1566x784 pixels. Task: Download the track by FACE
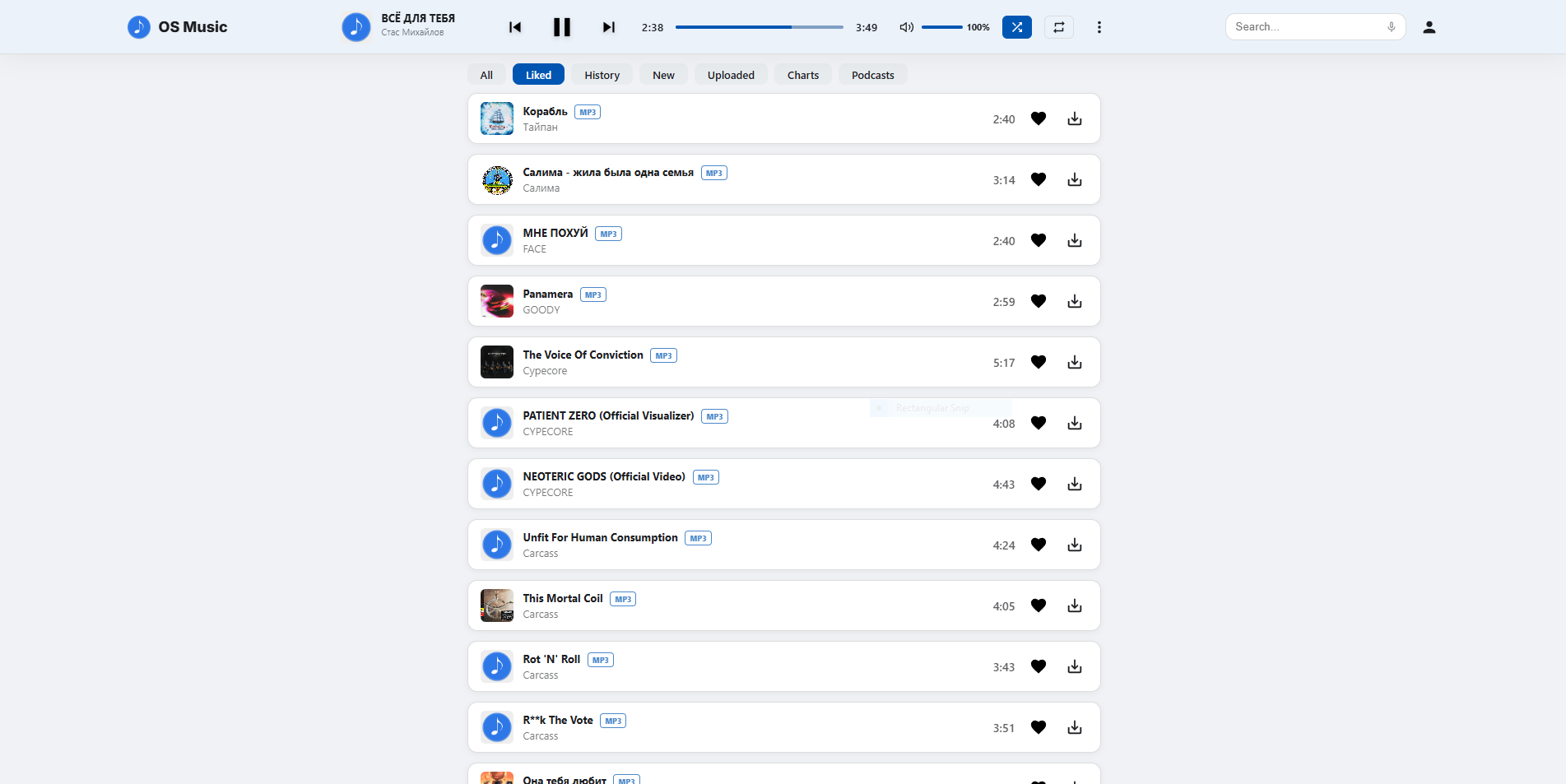click(x=1075, y=240)
